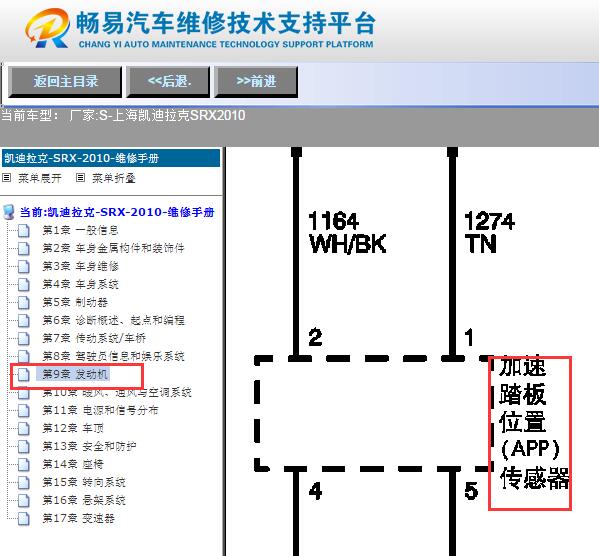Open 第12章 车顶

(73, 428)
